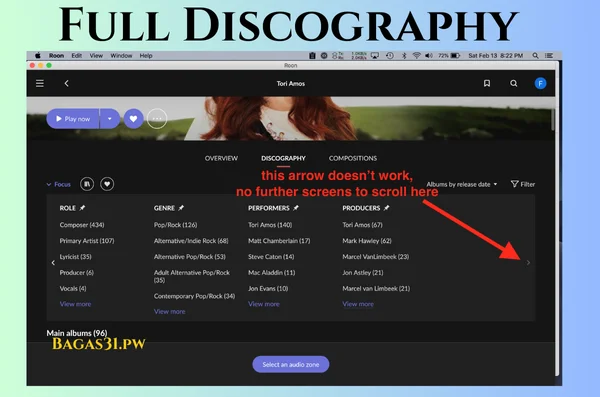Filter by performer Steve Caton (14)
Viewport: 600px width, 397px height.
click(x=271, y=256)
